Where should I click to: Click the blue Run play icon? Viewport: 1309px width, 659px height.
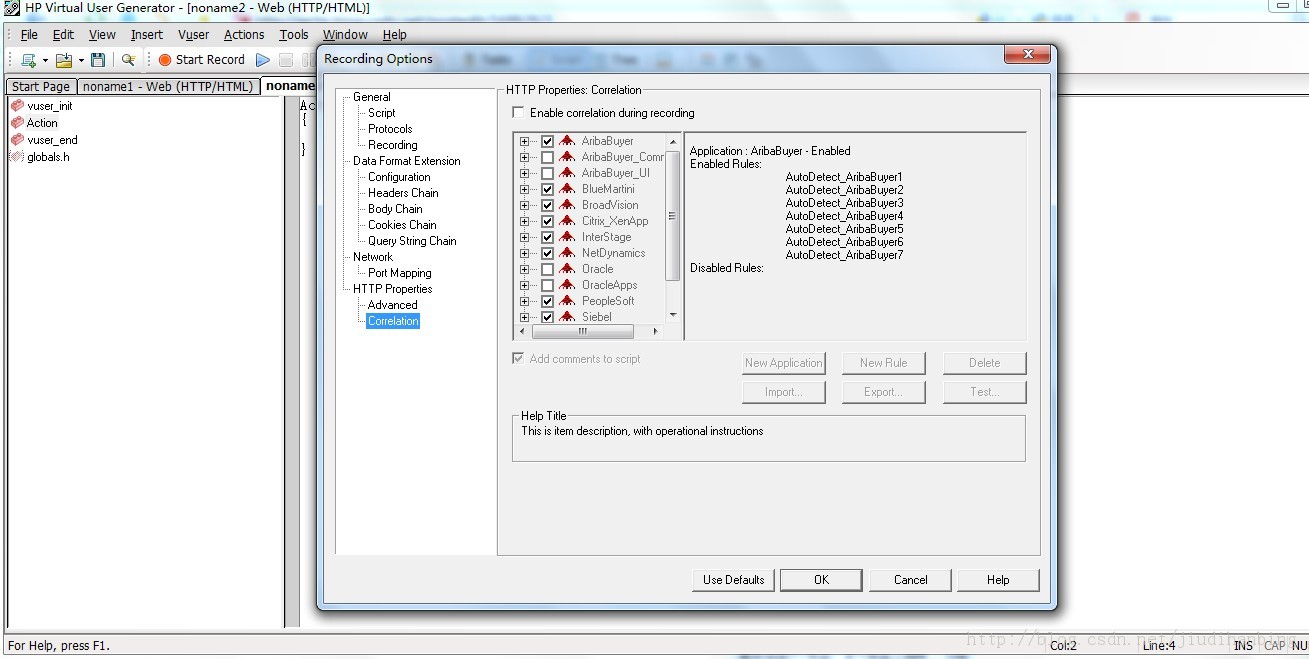[x=263, y=60]
